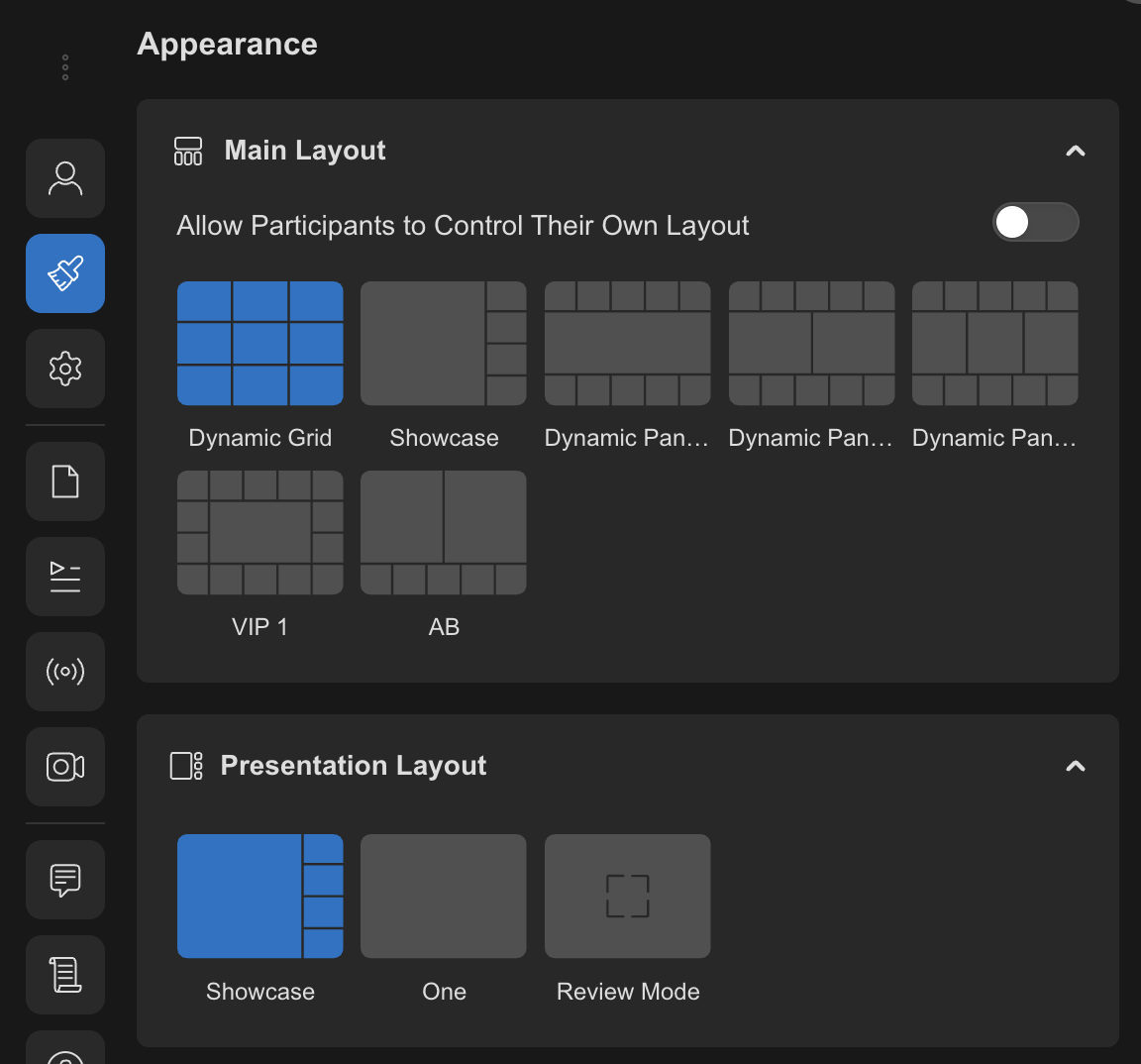Image resolution: width=1141 pixels, height=1064 pixels.
Task: Select the Dynamic Grid layout thumbnail
Action: (260, 344)
